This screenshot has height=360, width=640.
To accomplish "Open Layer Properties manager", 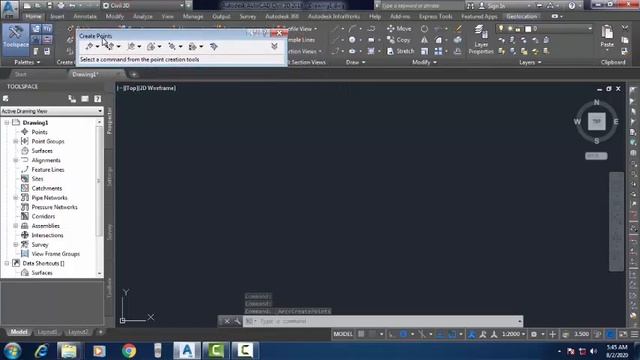I will point(481,40).
